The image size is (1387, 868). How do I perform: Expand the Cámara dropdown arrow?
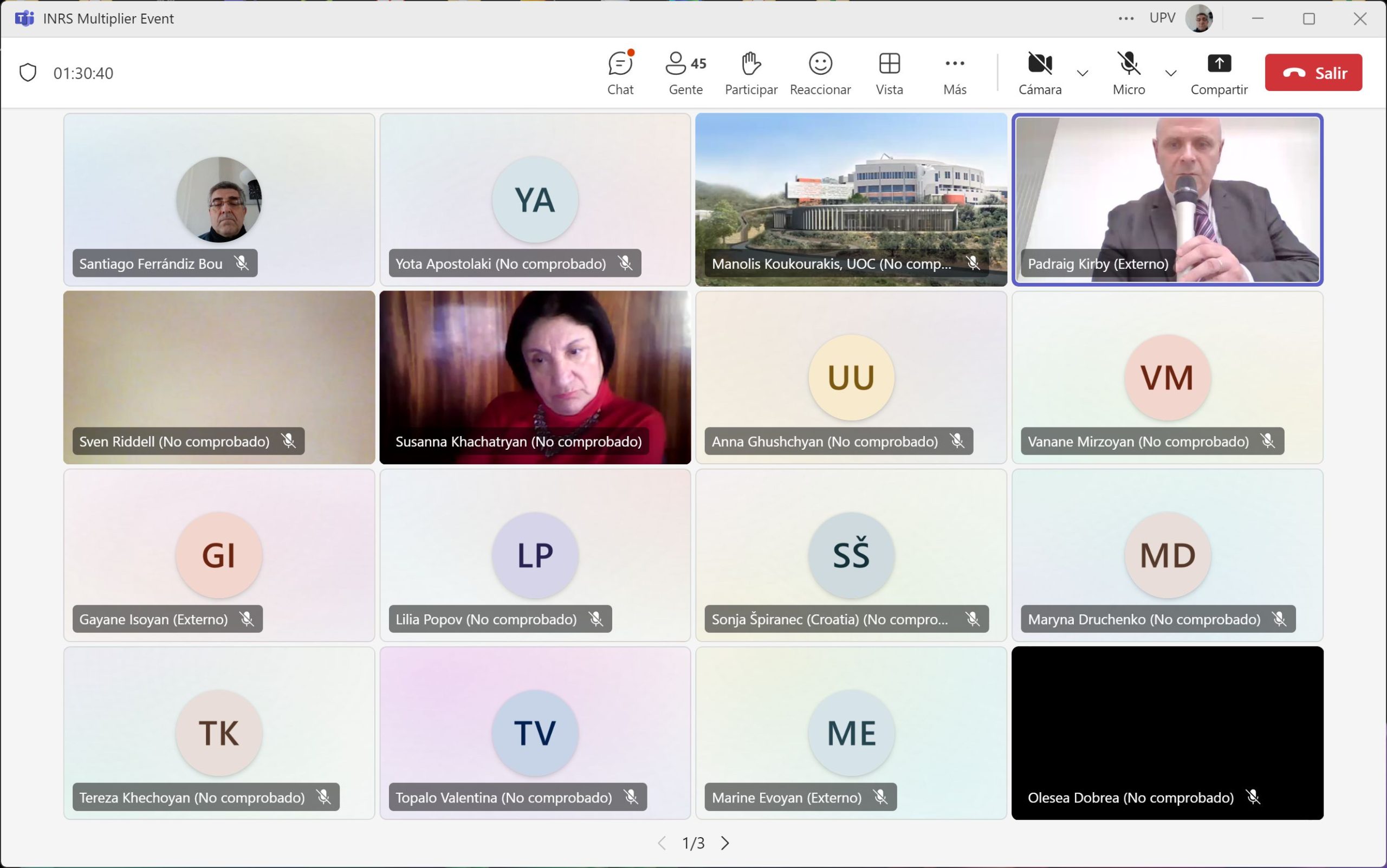coord(1082,73)
